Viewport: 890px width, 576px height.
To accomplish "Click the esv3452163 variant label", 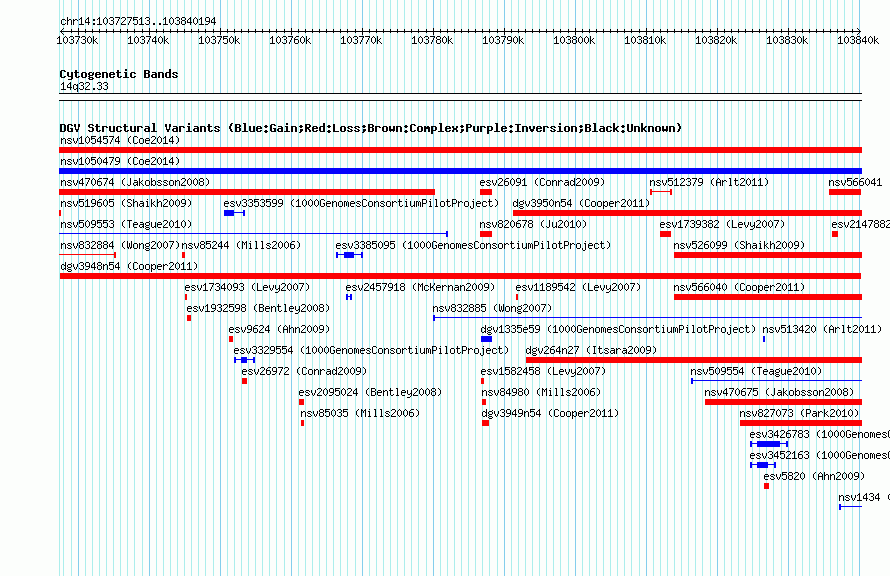I will (819, 455).
